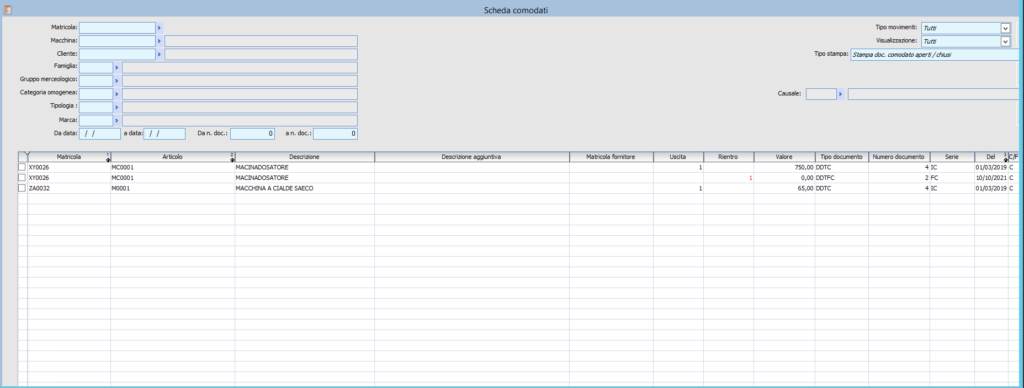1024x388 pixels.
Task: Click the lookup arrow next to Macchina field
Action: tap(159, 41)
